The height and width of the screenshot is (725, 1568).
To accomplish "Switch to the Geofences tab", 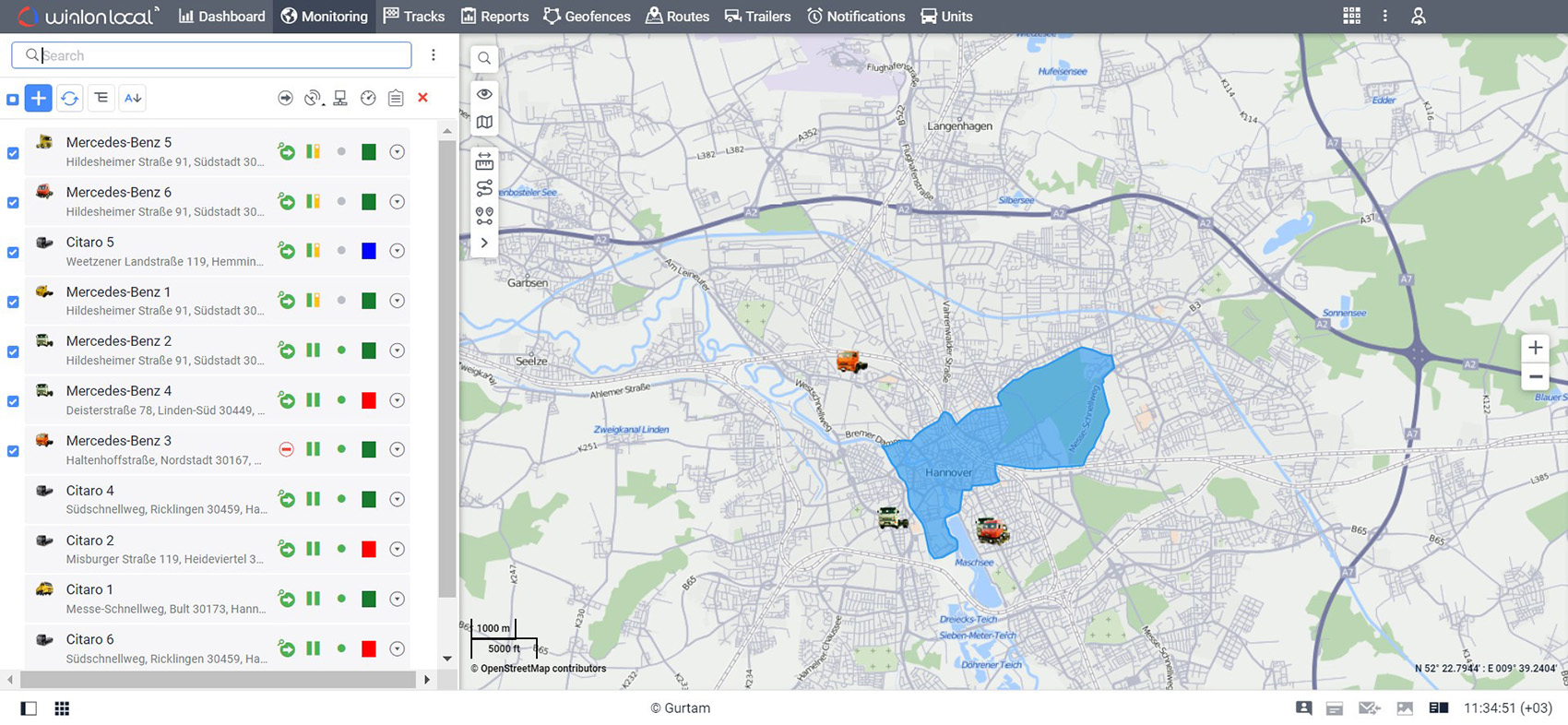I will pos(587,16).
